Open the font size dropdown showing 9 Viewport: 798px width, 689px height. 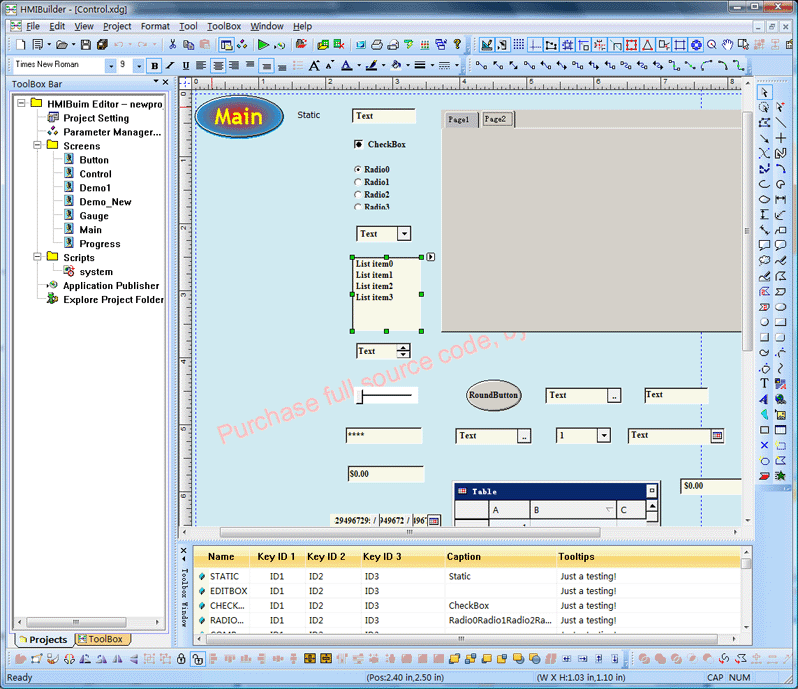click(137, 65)
